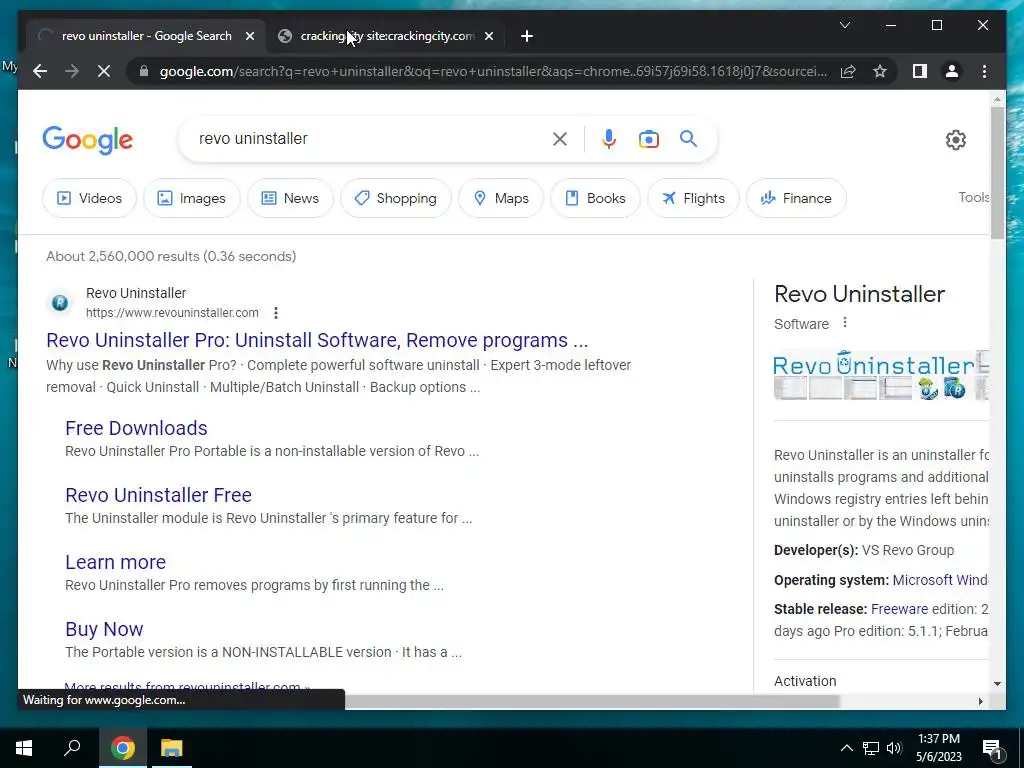Image resolution: width=1024 pixels, height=768 pixels.
Task: Filter results by Images
Action: 192,198
